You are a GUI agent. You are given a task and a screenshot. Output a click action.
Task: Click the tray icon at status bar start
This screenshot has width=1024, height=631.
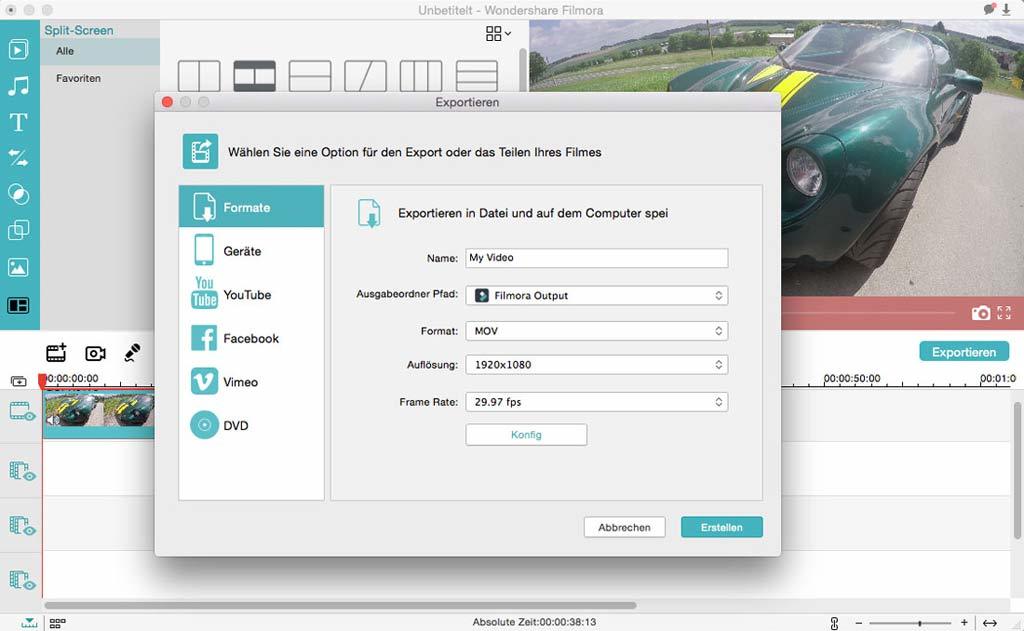pyautogui.click(x=29, y=623)
